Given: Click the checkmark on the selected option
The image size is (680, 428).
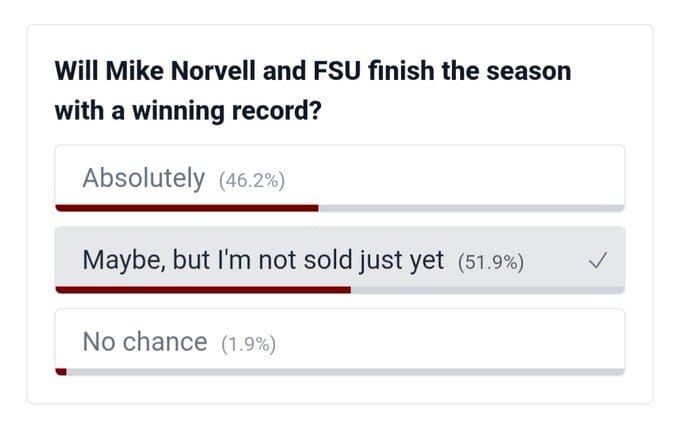Looking at the screenshot, I should click(x=597, y=262).
